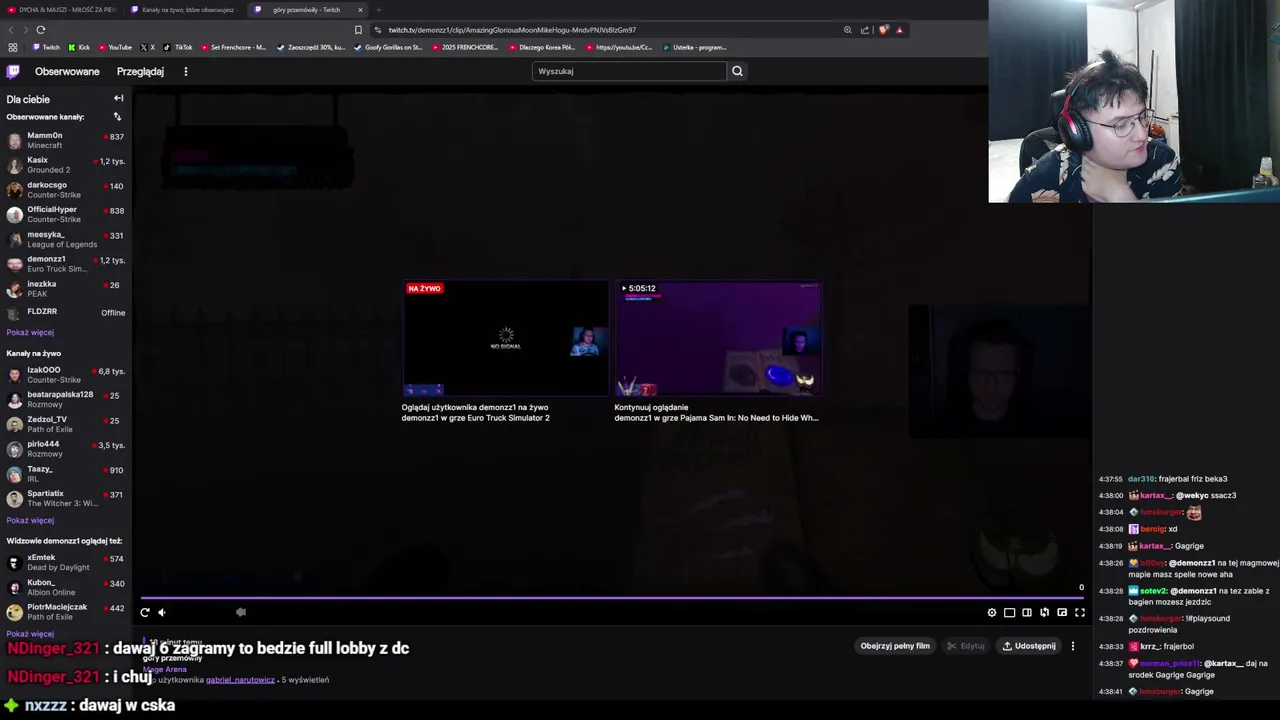Image resolution: width=1280 pixels, height=720 pixels.
Task: Open PiotrMaciejczak Path of Exile channel
Action: pos(65,611)
